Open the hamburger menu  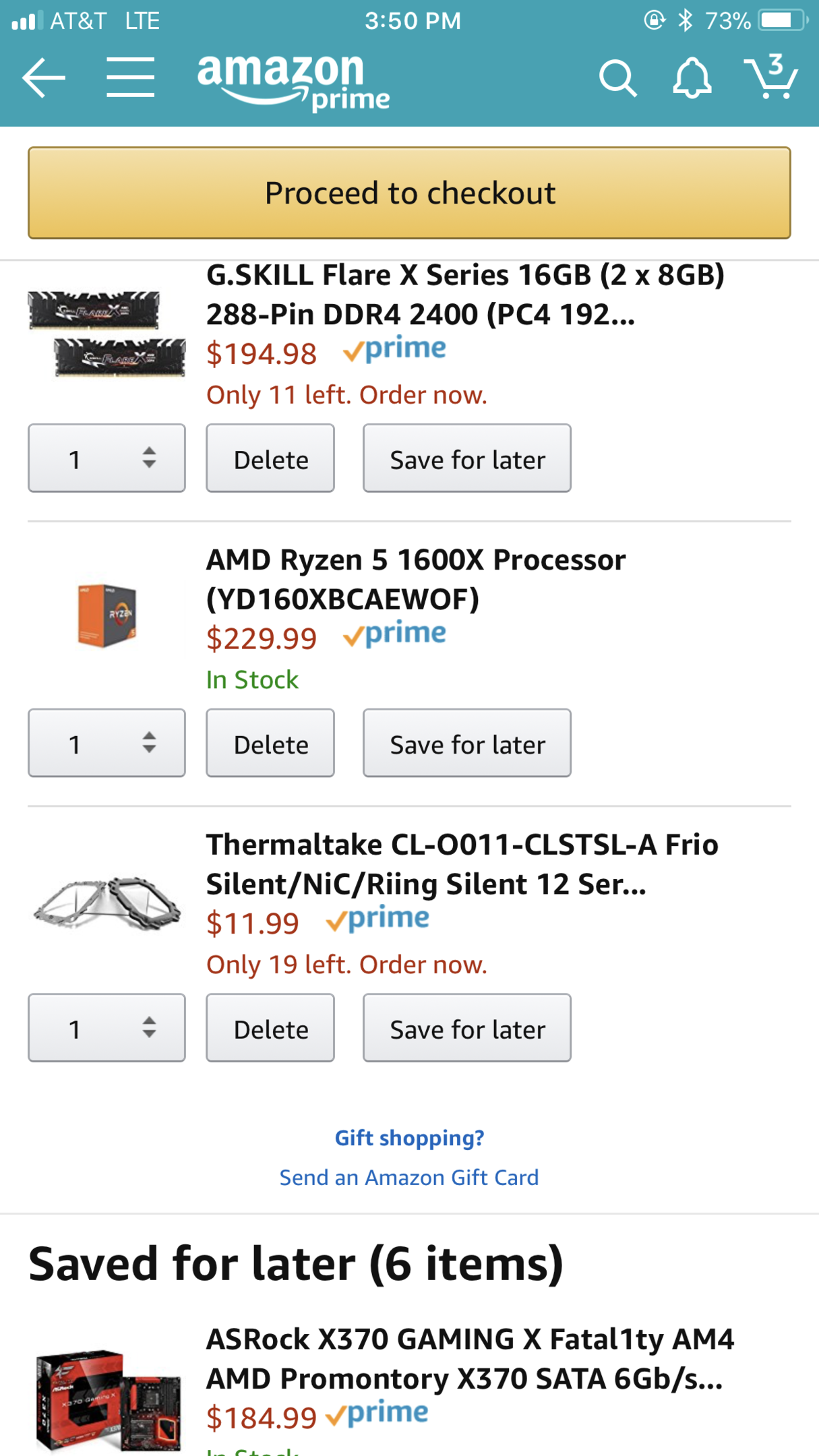pos(130,78)
